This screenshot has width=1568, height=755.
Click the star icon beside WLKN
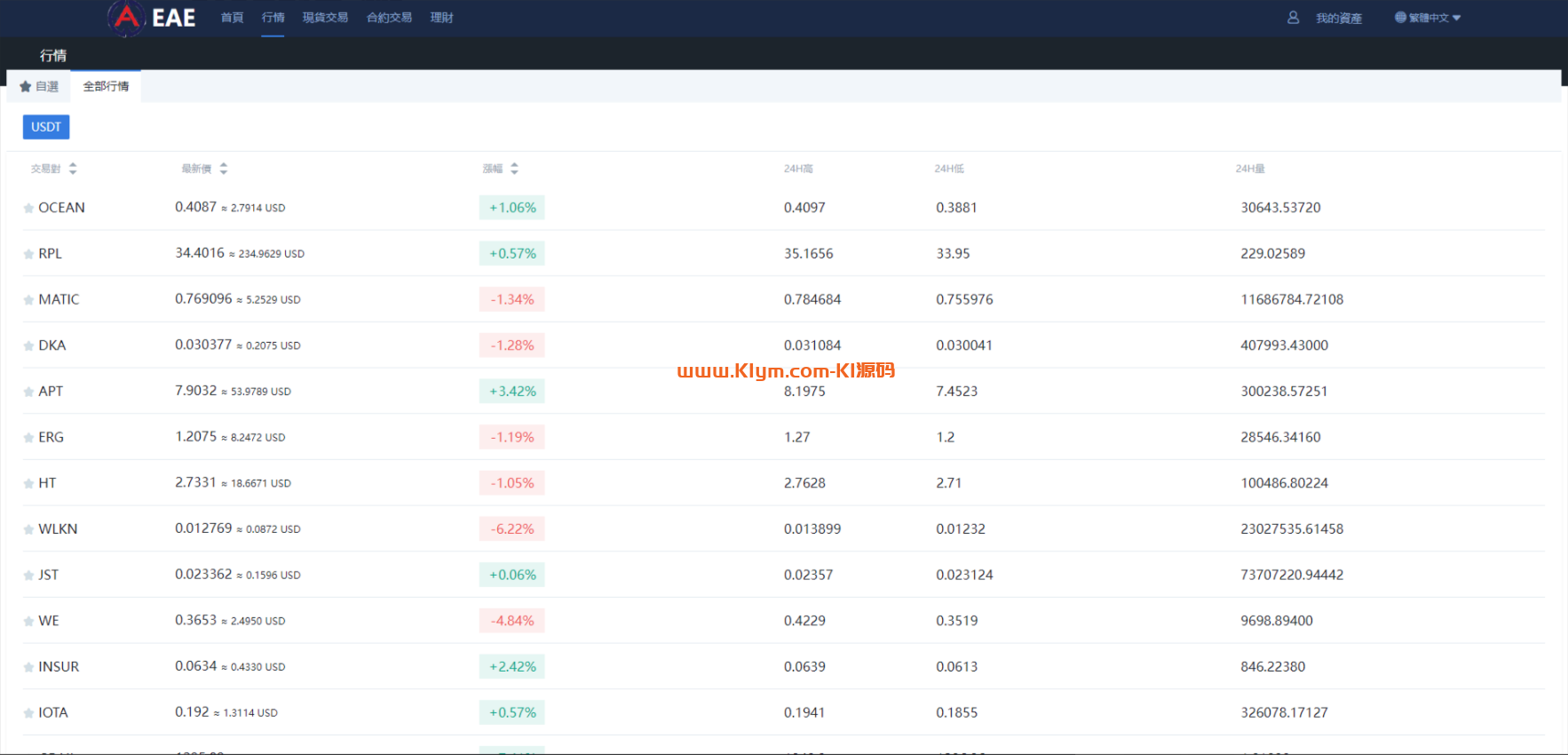coord(28,529)
